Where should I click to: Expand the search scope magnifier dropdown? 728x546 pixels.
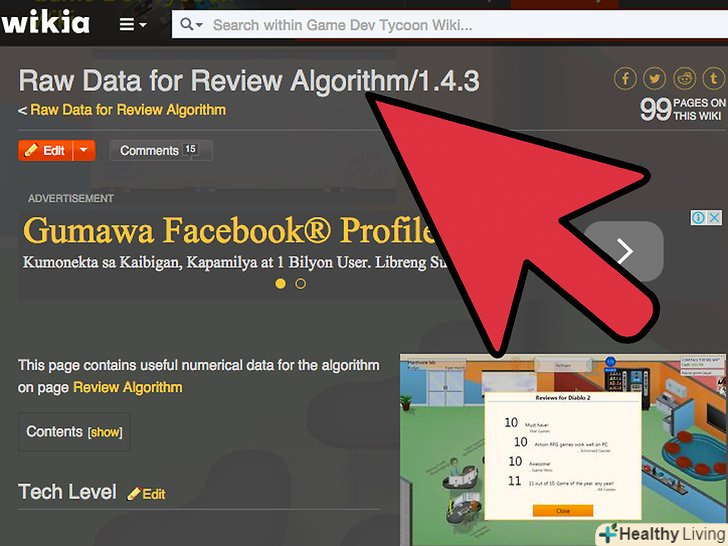[191, 24]
